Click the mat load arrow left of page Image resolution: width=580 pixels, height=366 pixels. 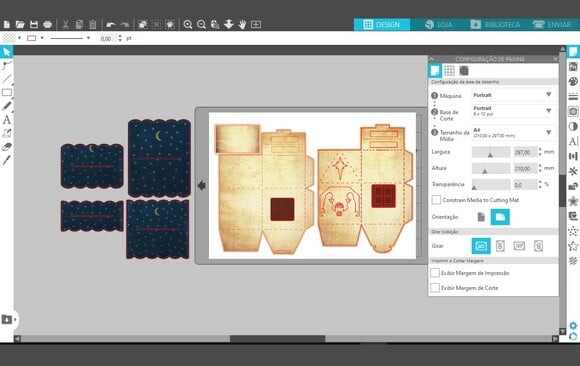[202, 185]
